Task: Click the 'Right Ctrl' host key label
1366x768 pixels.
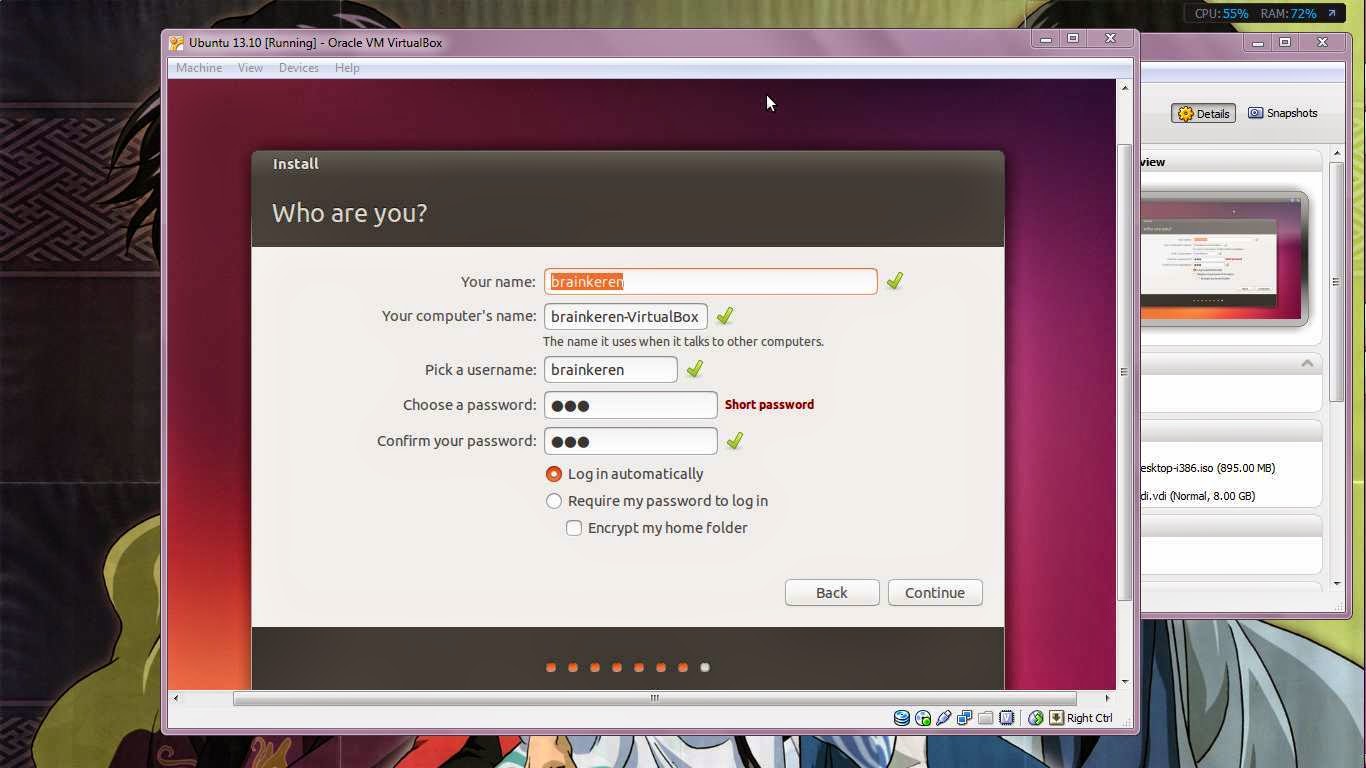Action: point(1089,718)
